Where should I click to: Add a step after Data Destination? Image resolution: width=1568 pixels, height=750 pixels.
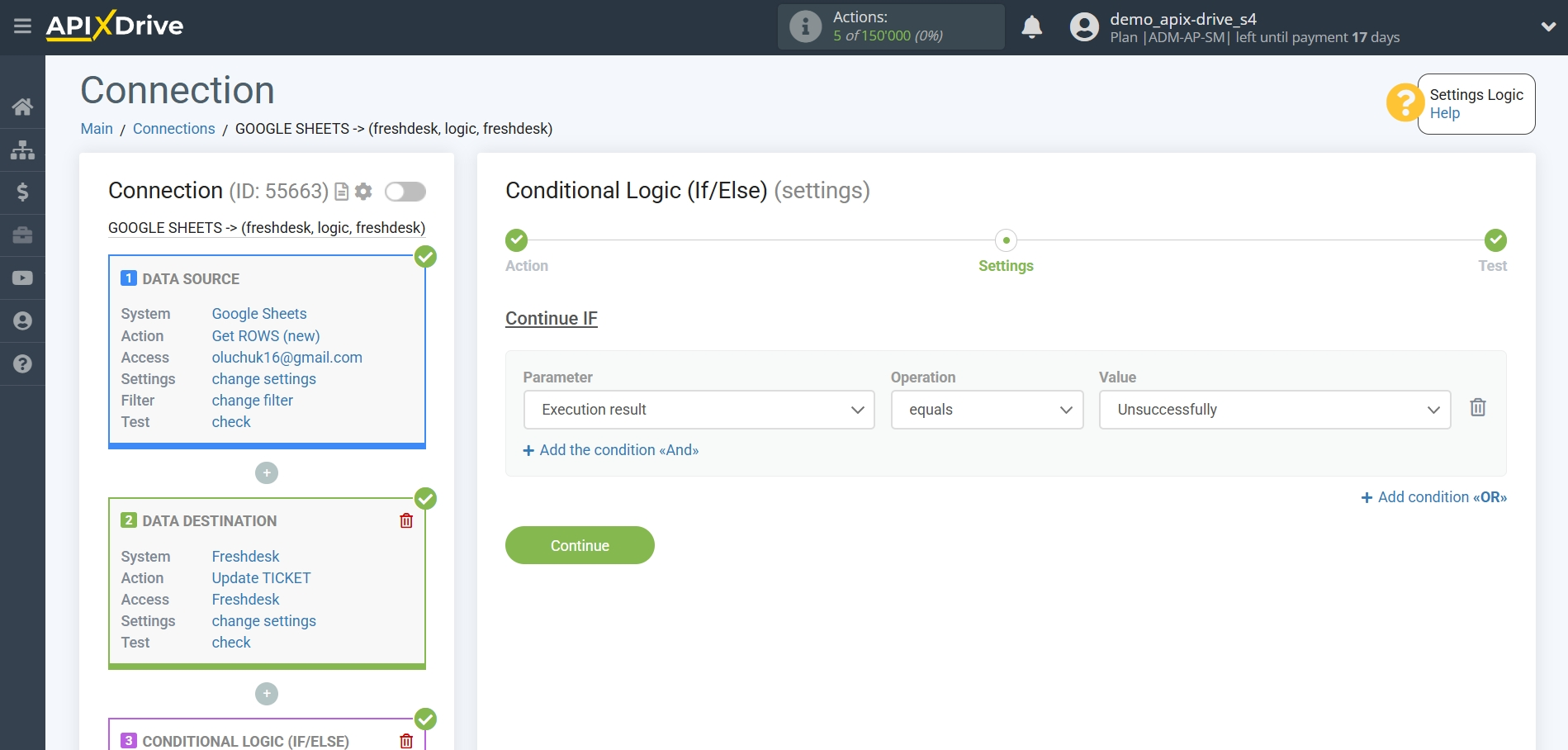[x=267, y=694]
